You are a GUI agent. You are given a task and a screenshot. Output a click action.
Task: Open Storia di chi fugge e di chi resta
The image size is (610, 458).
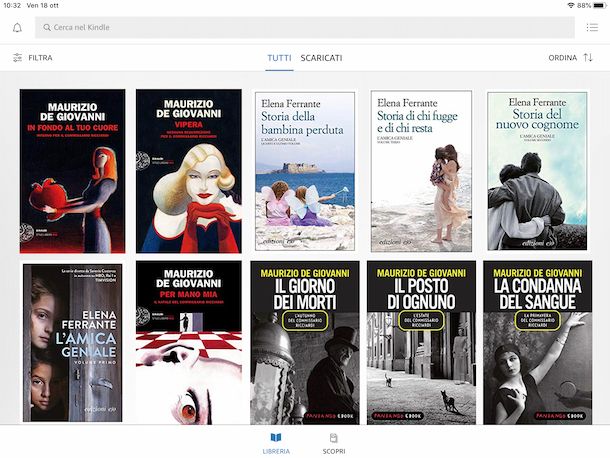[421, 171]
